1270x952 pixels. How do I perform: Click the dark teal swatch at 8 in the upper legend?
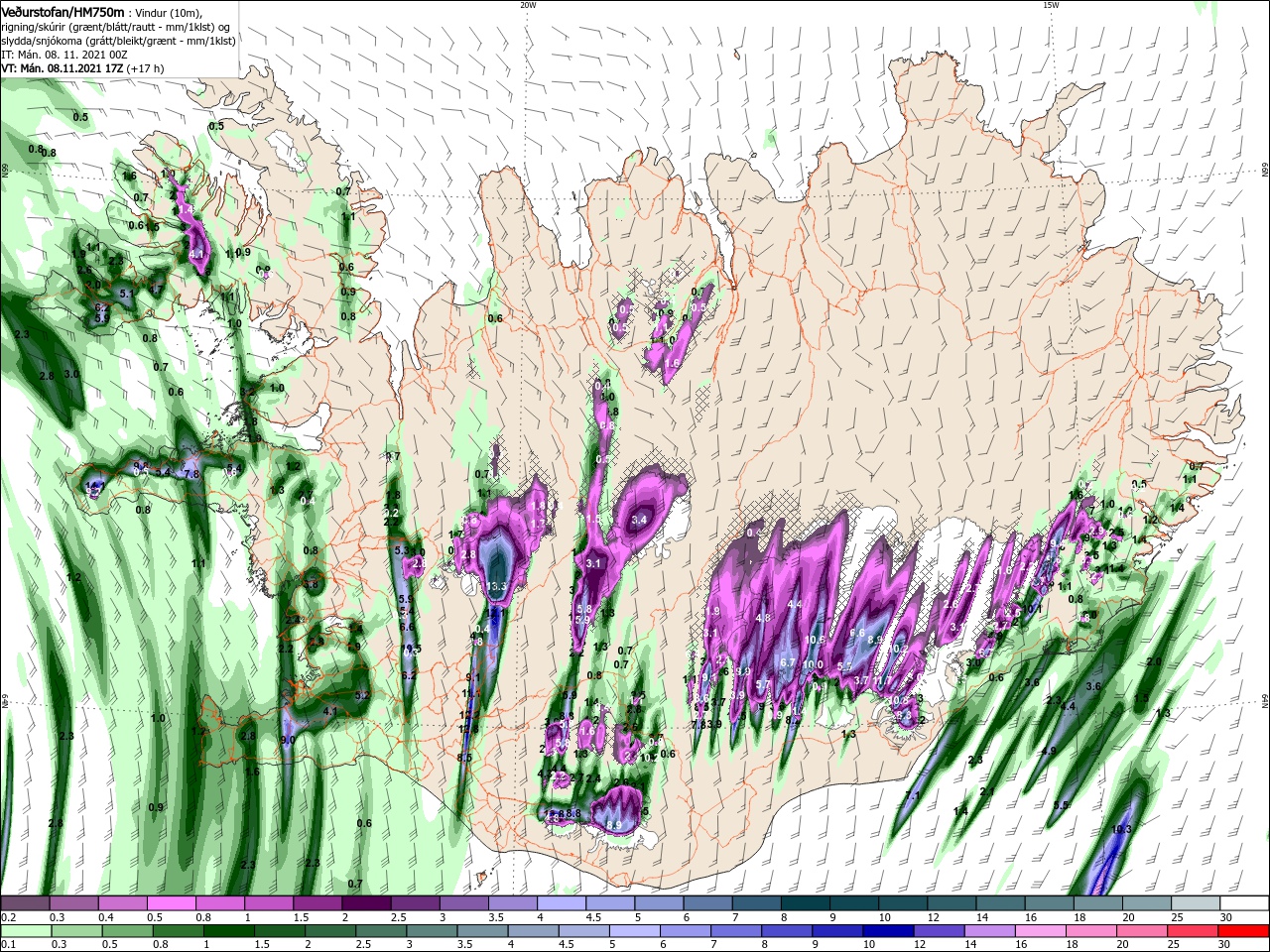click(x=806, y=903)
